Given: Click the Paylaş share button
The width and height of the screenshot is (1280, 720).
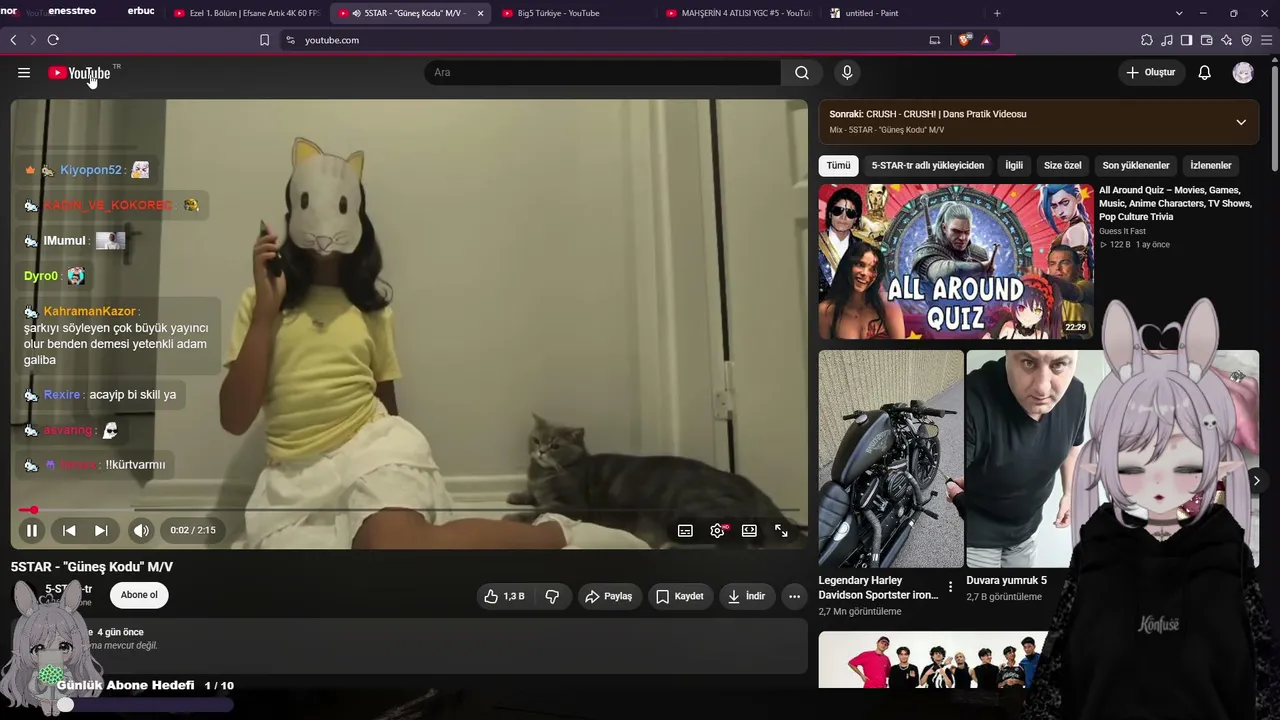Looking at the screenshot, I should point(608,596).
